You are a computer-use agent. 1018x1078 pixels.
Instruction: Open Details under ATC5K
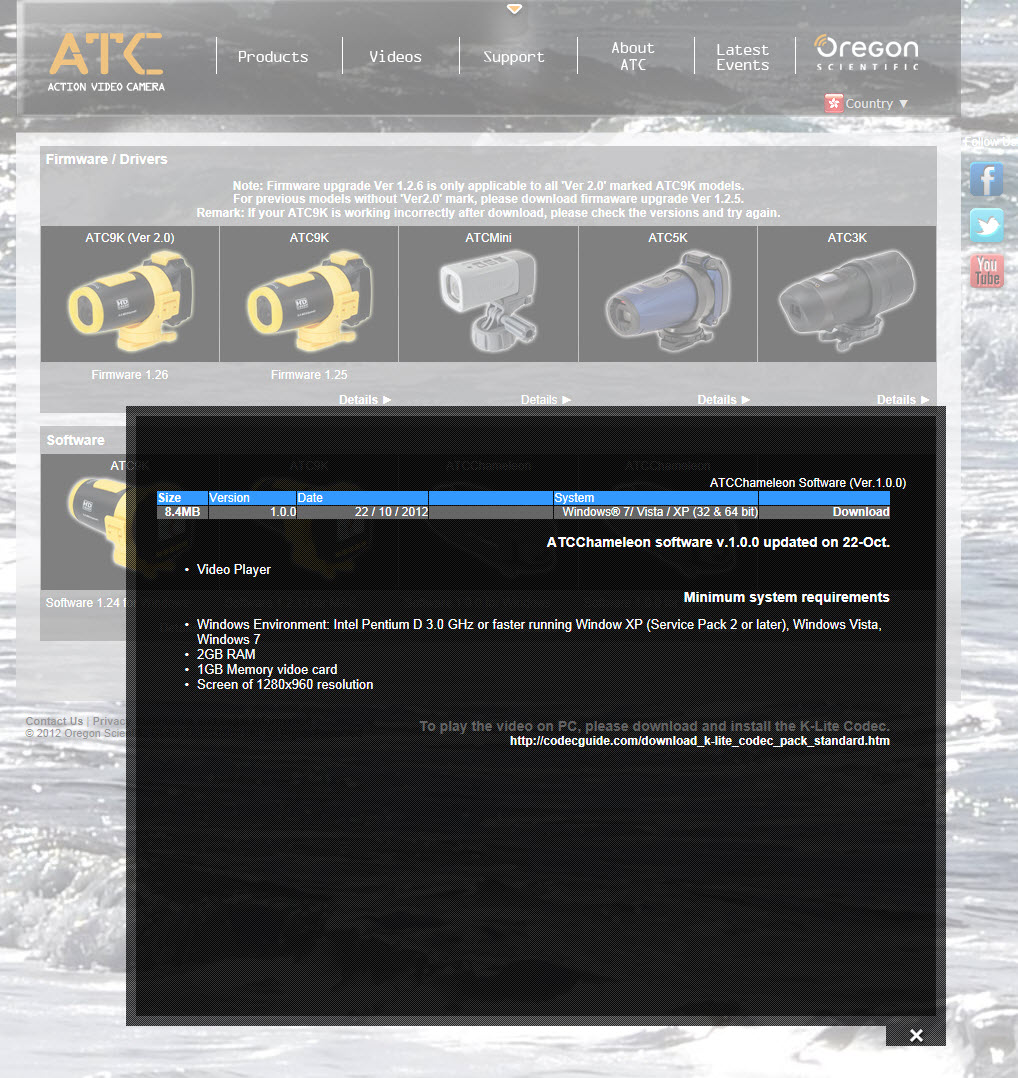pos(723,399)
